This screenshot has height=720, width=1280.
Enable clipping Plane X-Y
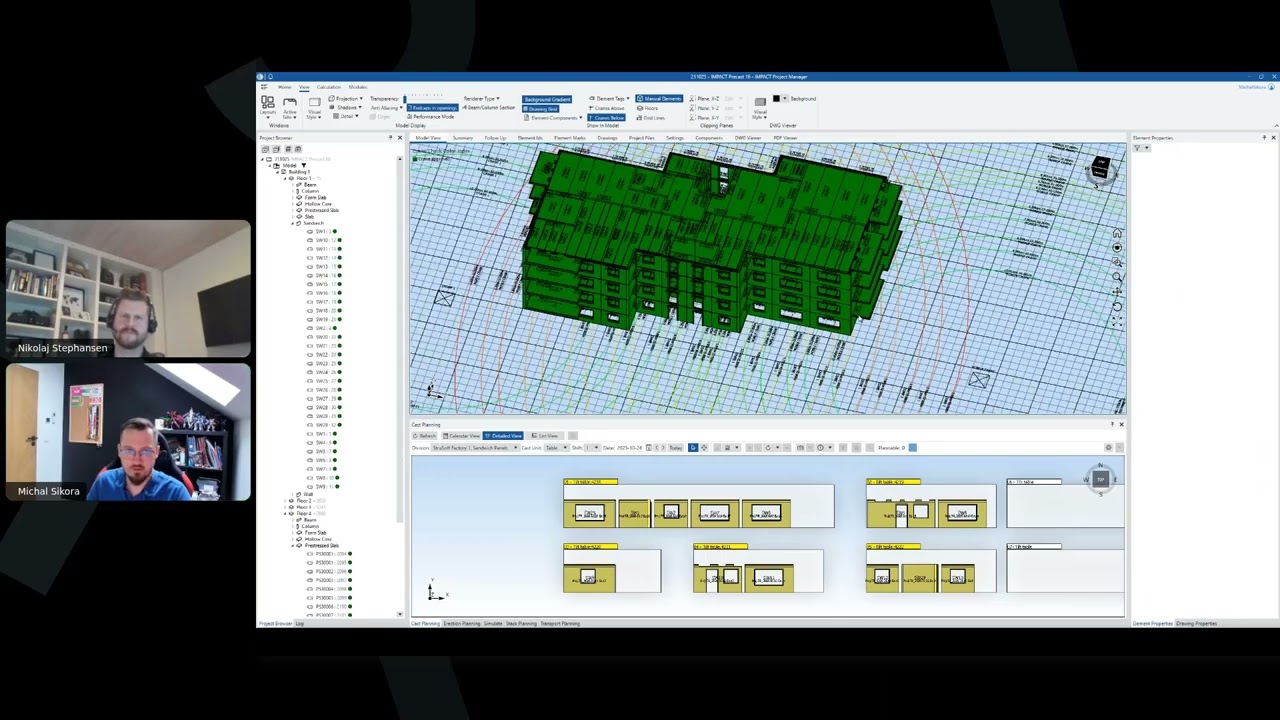pyautogui.click(x=704, y=117)
